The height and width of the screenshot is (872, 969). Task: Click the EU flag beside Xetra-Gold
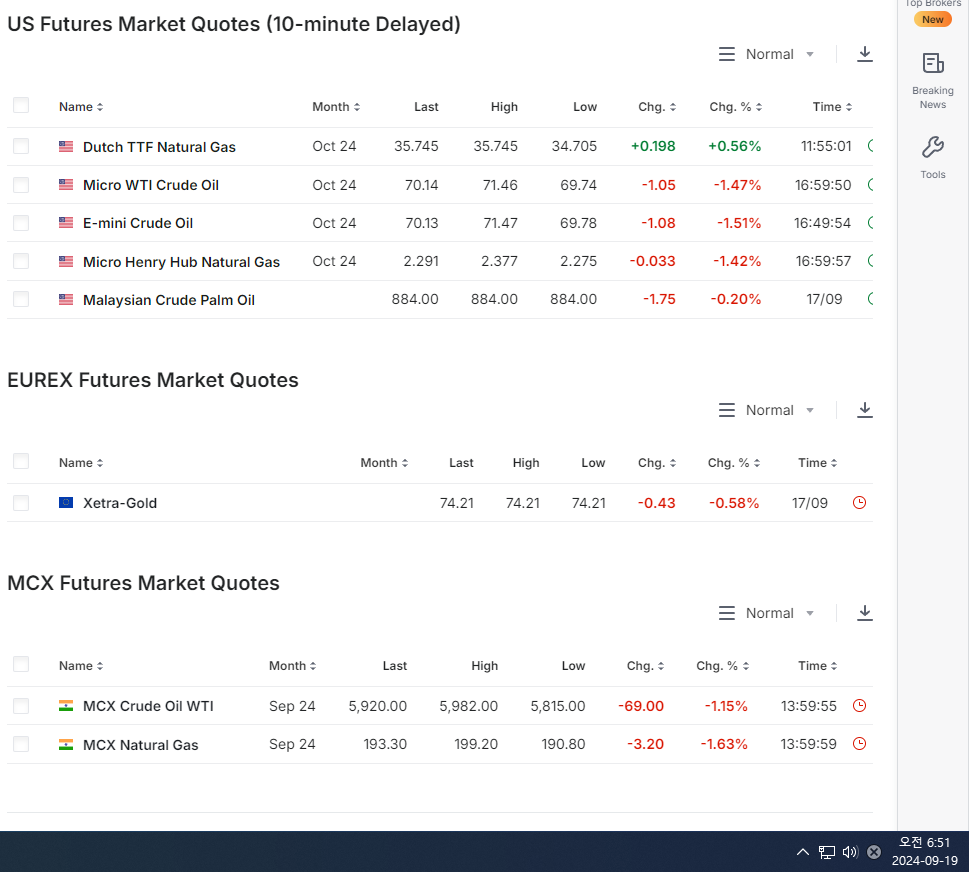tap(66, 502)
